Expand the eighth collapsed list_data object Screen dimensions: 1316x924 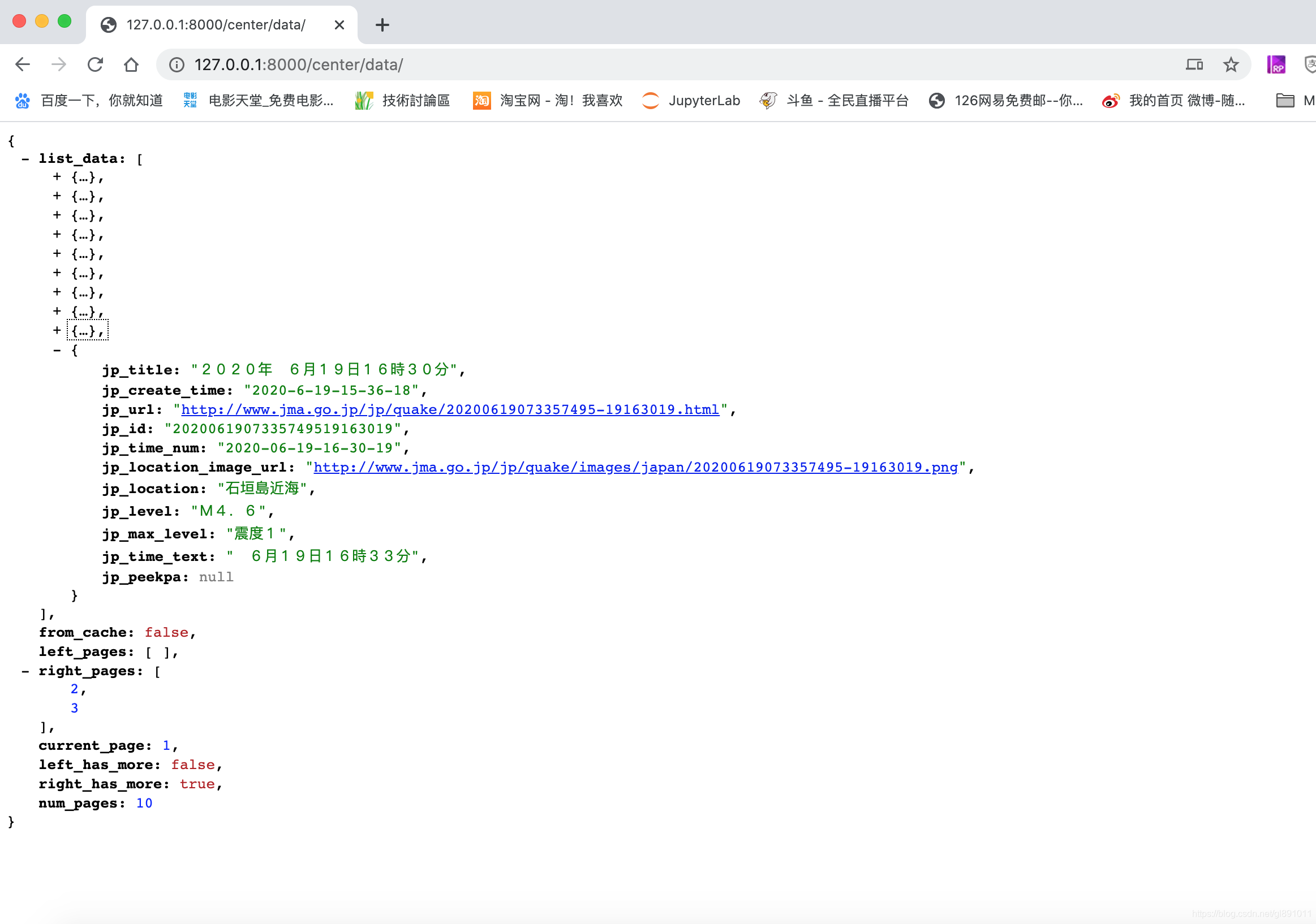point(57,312)
